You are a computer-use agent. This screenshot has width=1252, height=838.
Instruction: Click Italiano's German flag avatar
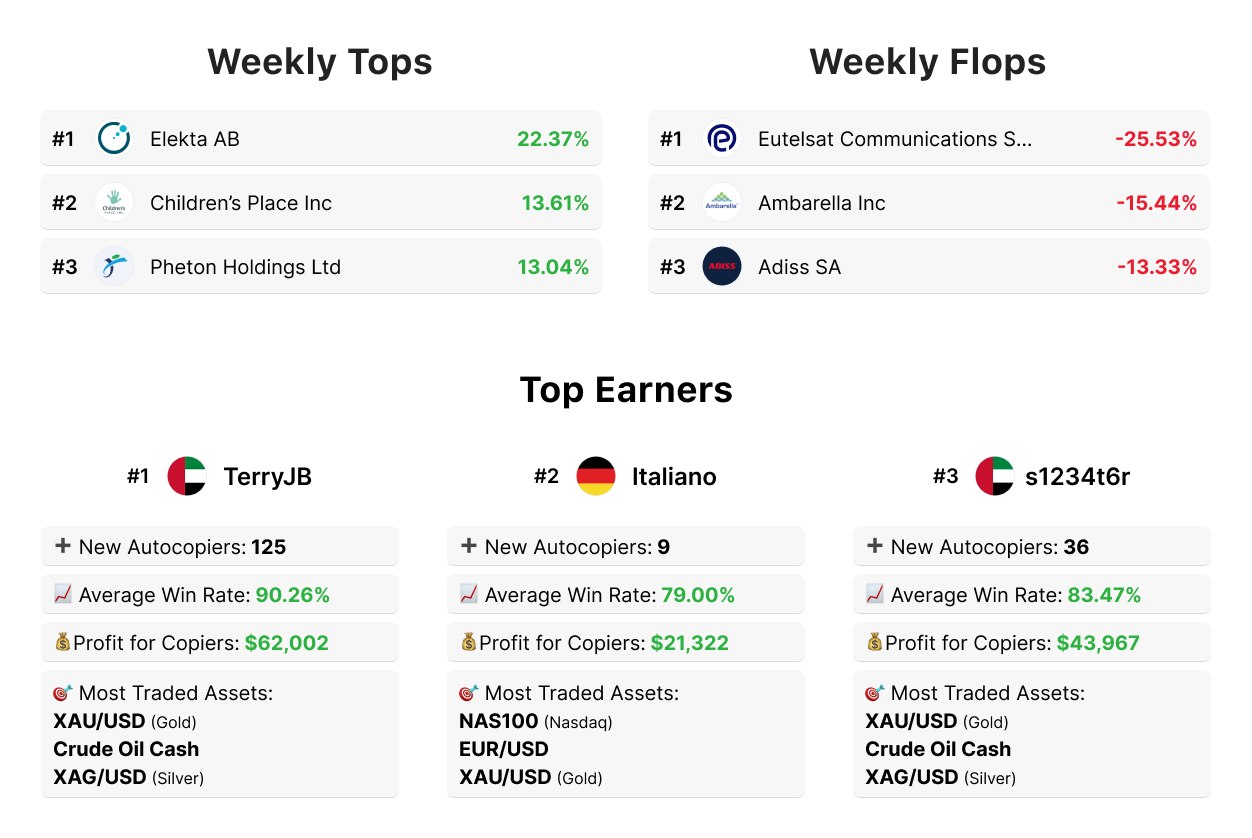[596, 476]
